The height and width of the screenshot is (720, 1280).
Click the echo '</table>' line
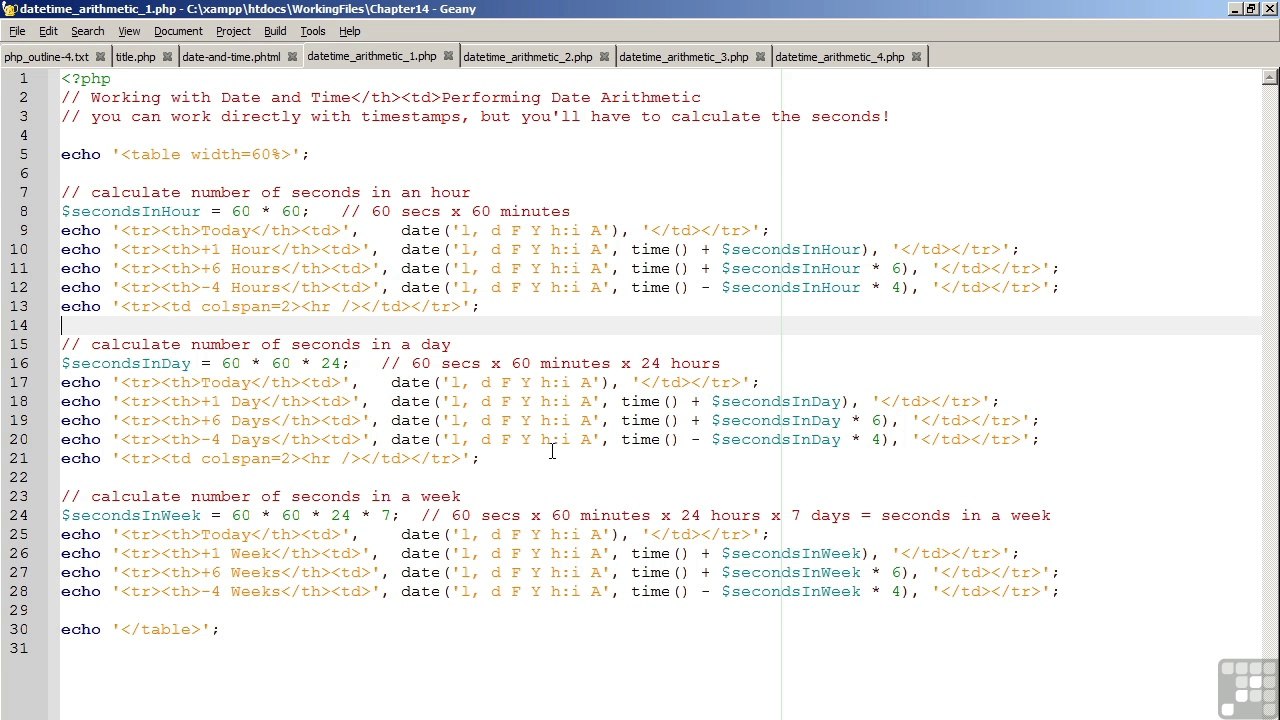pos(140,629)
